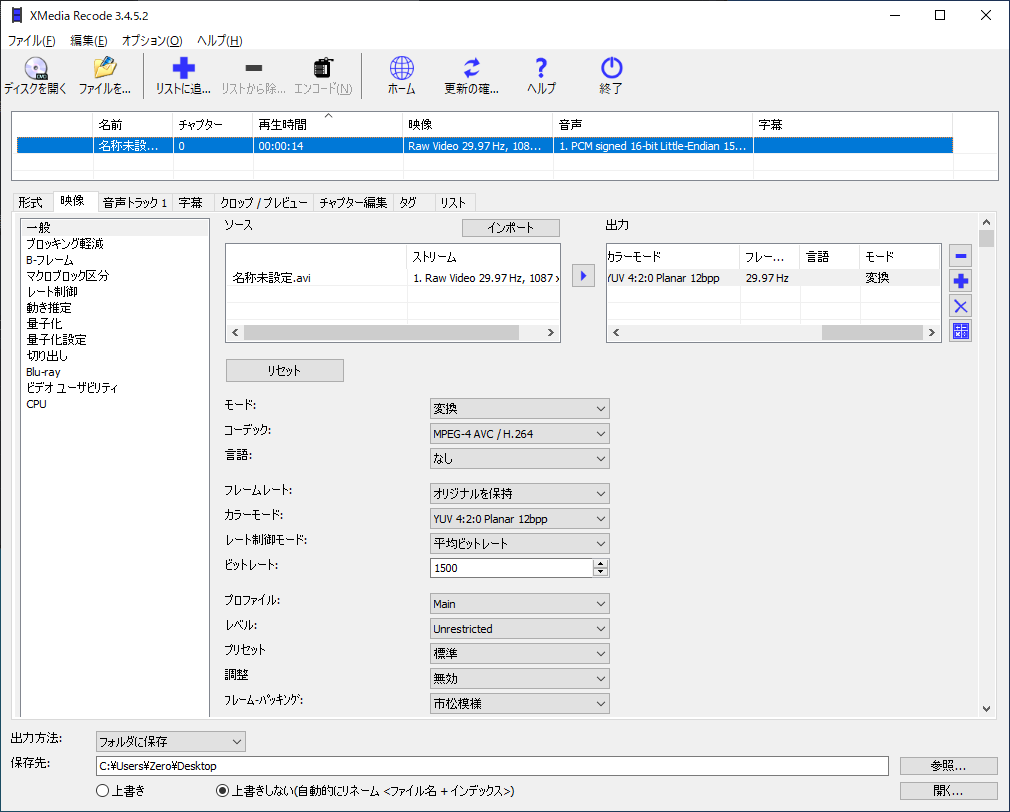The image size is (1010, 812).
Task: Open a file with ファイルを... toolbar icon
Action: click(x=104, y=68)
